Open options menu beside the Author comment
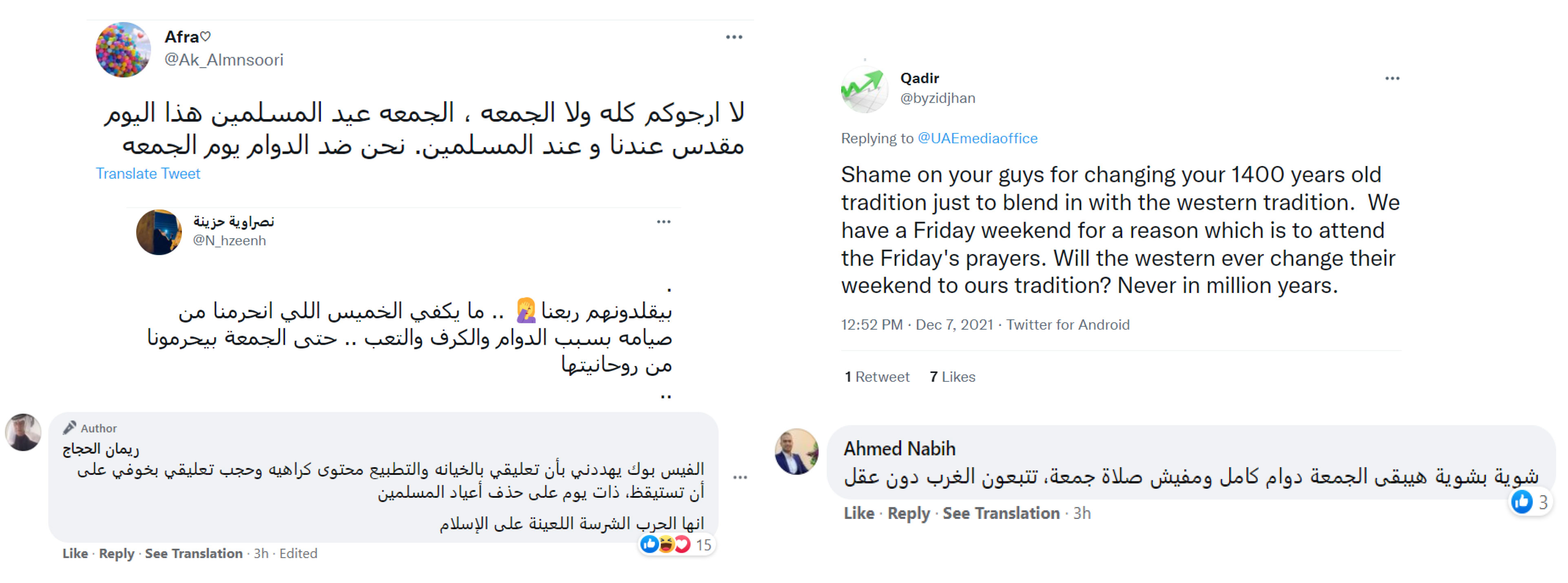This screenshot has width=1568, height=583. 740,477
